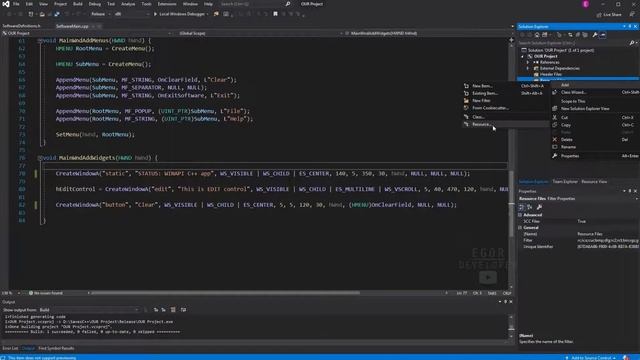640x360 pixels.
Task: Switch to Team Explorer tab
Action: [565, 182]
